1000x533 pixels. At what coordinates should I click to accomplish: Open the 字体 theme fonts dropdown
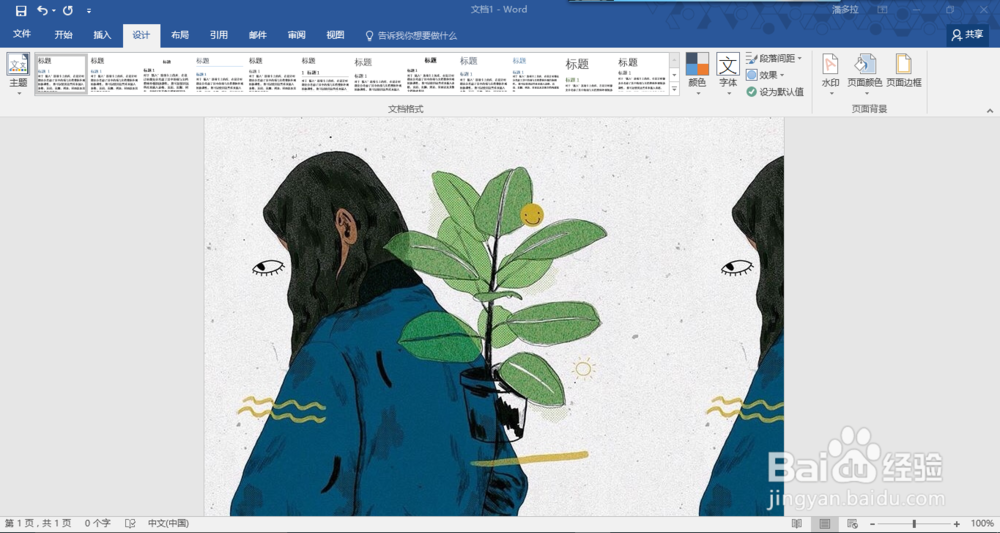(x=728, y=74)
